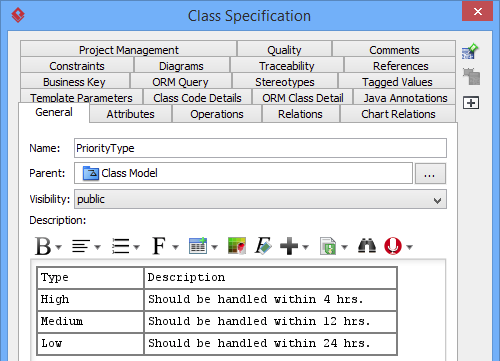Select the Relations tab
Screen dimensions: 500x361
pyautogui.click(x=300, y=114)
